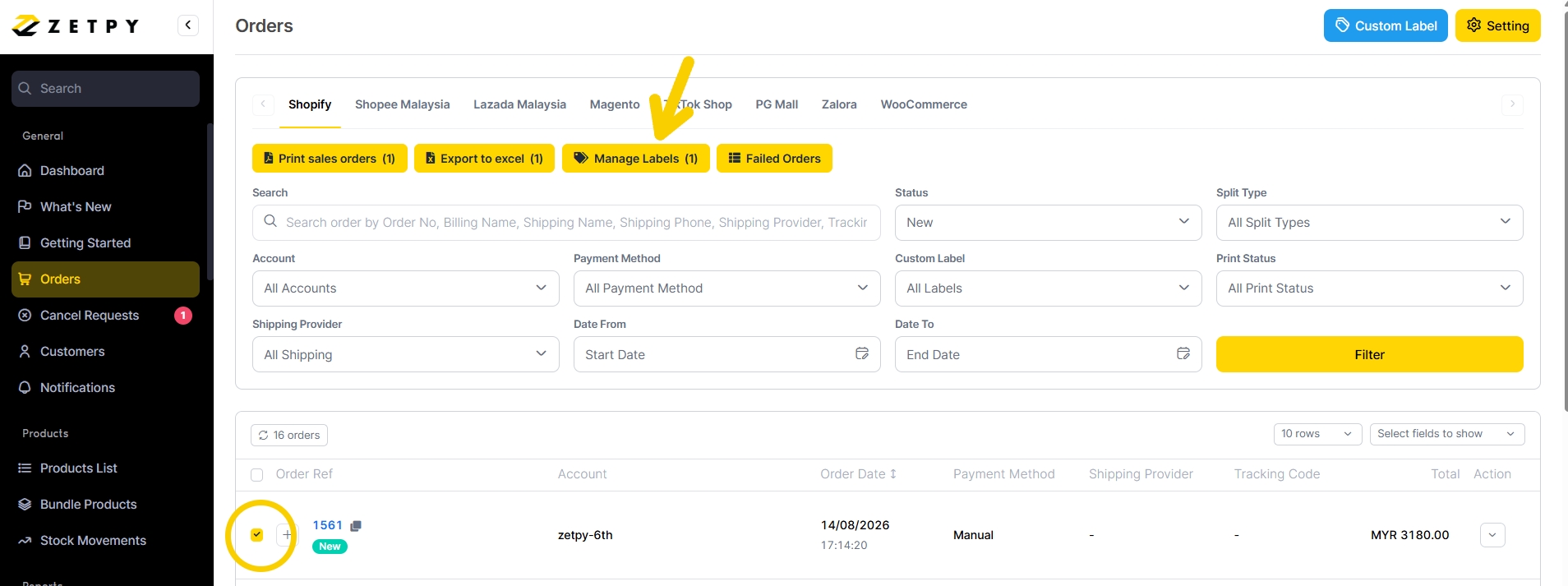Click the End Date calendar icon
This screenshot has height=586, width=1568.
pyautogui.click(x=1183, y=353)
